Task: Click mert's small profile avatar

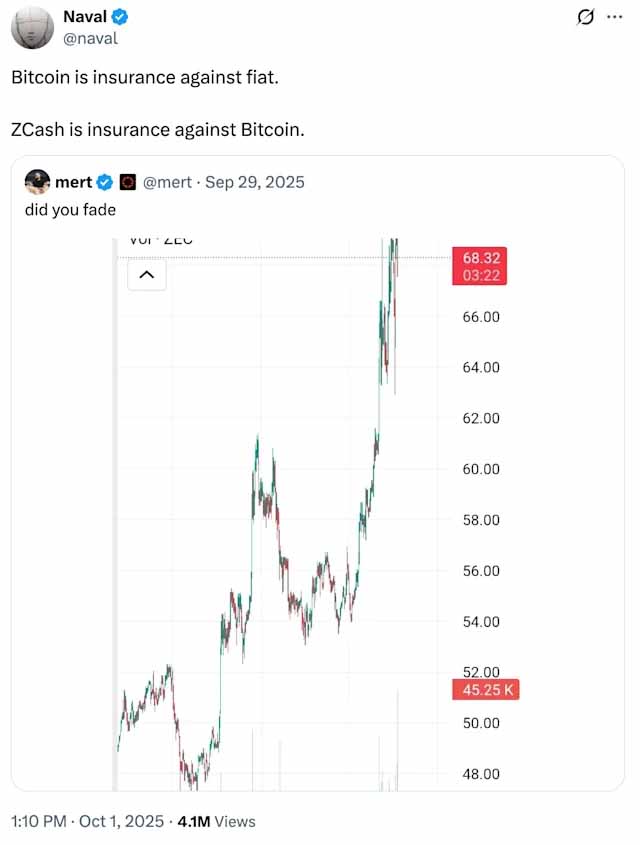Action: (37, 182)
